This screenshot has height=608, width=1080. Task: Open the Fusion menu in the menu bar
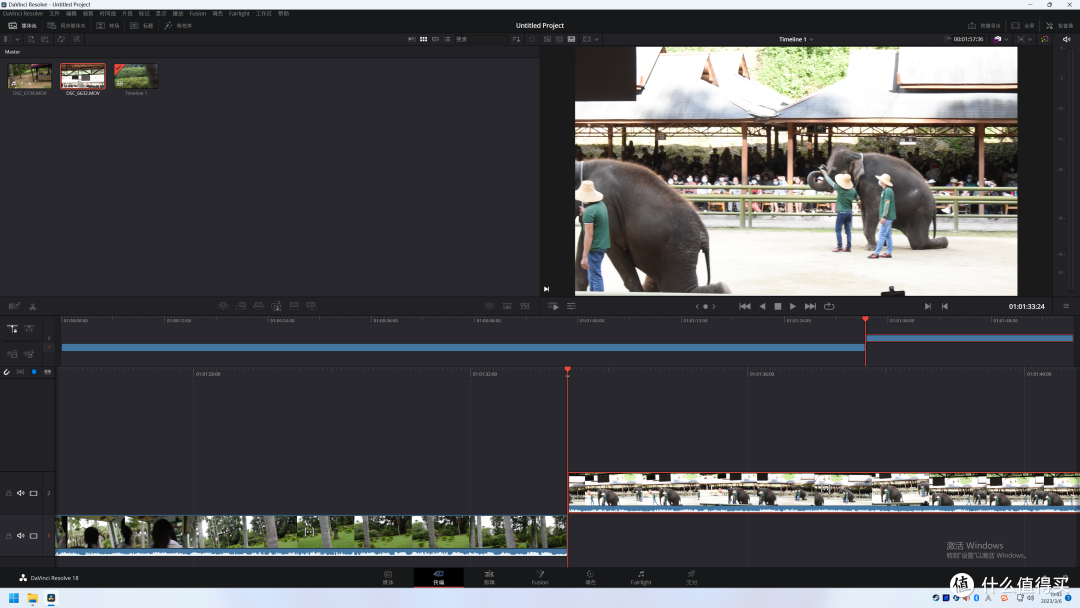pyautogui.click(x=198, y=14)
